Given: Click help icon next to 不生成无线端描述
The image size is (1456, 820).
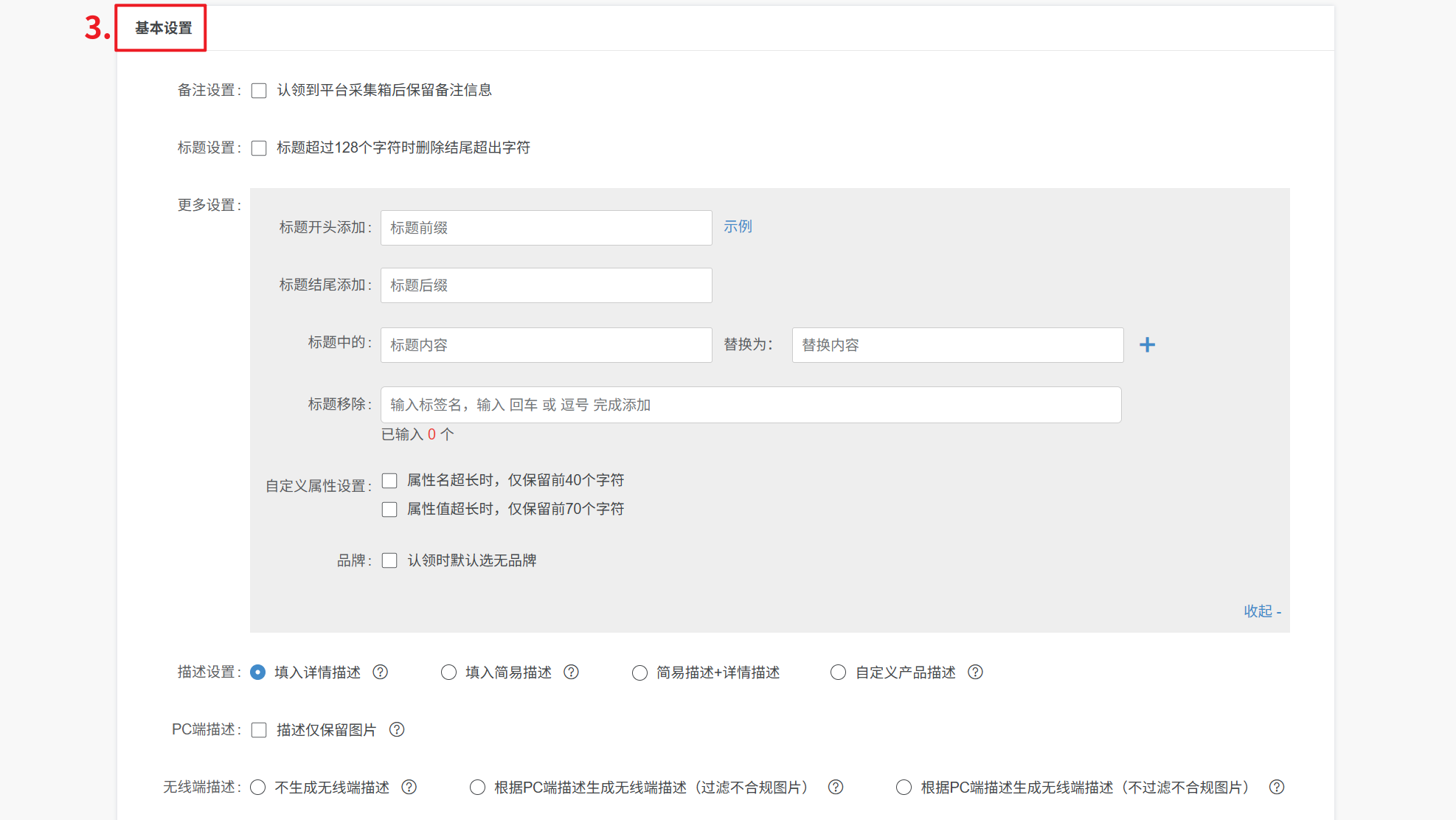Looking at the screenshot, I should (x=409, y=787).
